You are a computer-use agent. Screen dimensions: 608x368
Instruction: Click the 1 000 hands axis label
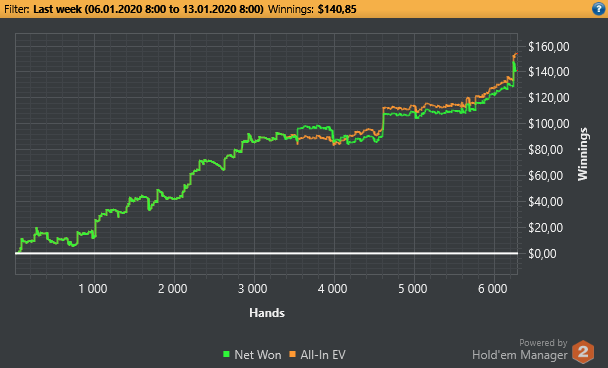click(x=93, y=289)
